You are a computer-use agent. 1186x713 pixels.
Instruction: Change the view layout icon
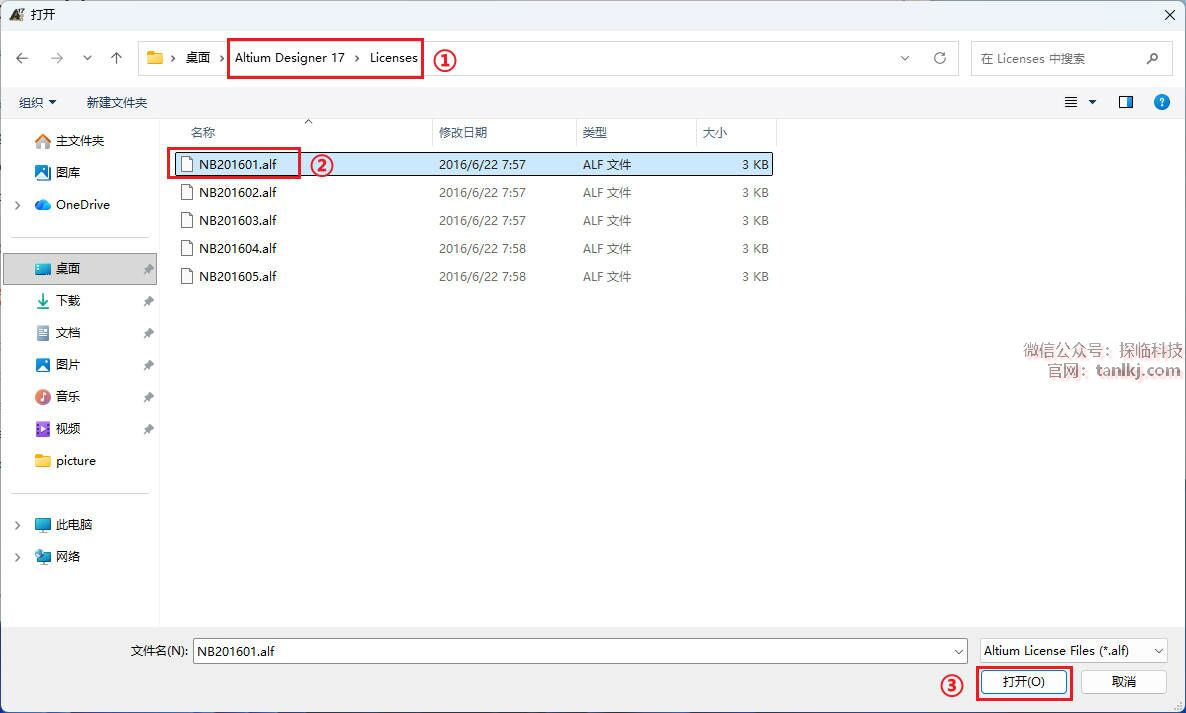click(1071, 102)
